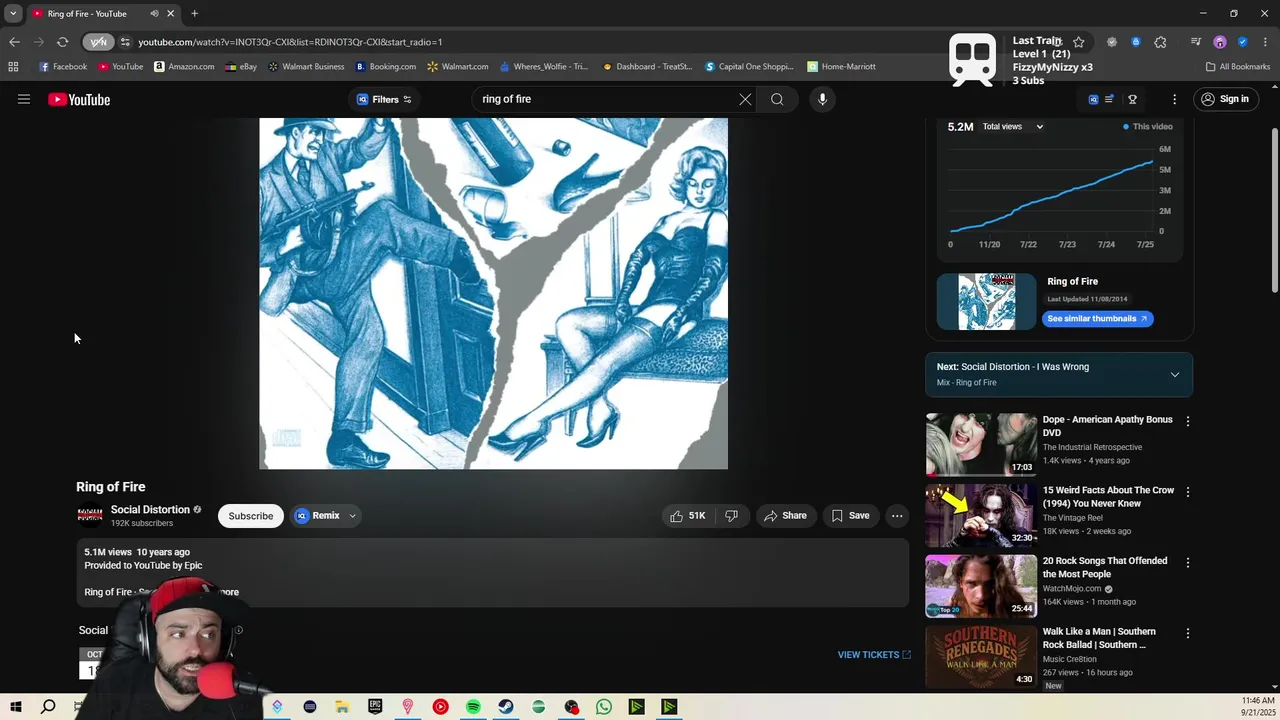Open options for Walk Like a Man video
Viewport: 1280px width, 720px height.
tap(1187, 633)
